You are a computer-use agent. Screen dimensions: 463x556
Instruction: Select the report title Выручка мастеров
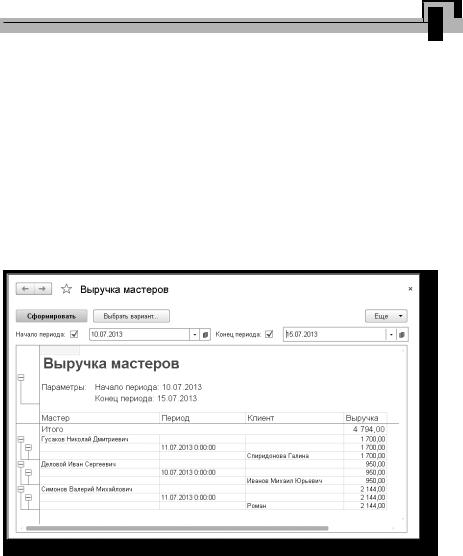coord(111,363)
